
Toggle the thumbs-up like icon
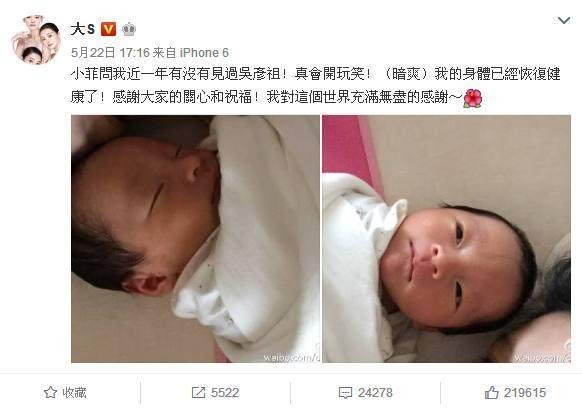point(491,392)
